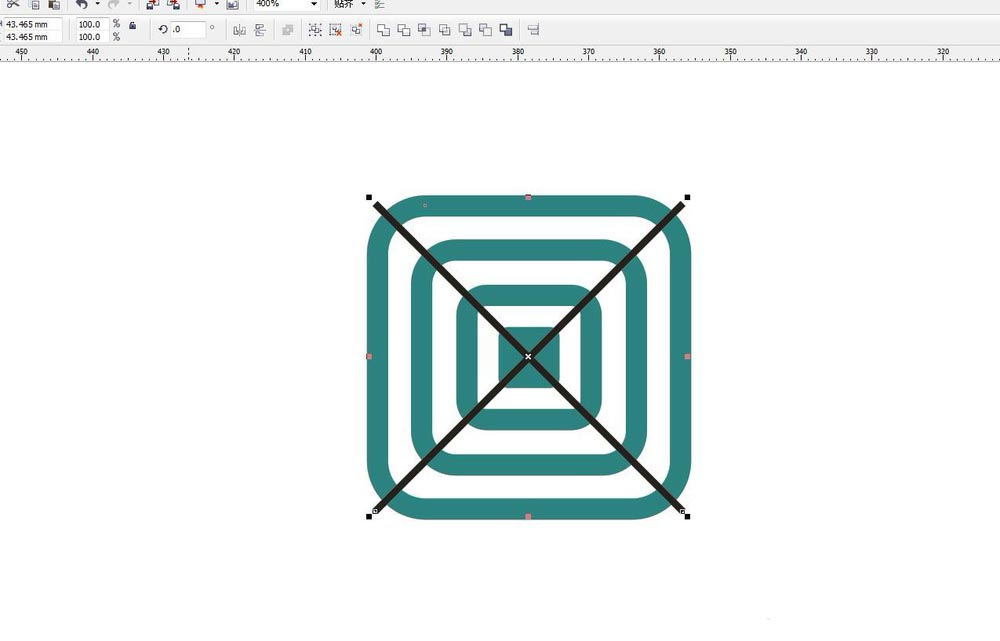Open the redo history dropdown arrow

point(129,4)
